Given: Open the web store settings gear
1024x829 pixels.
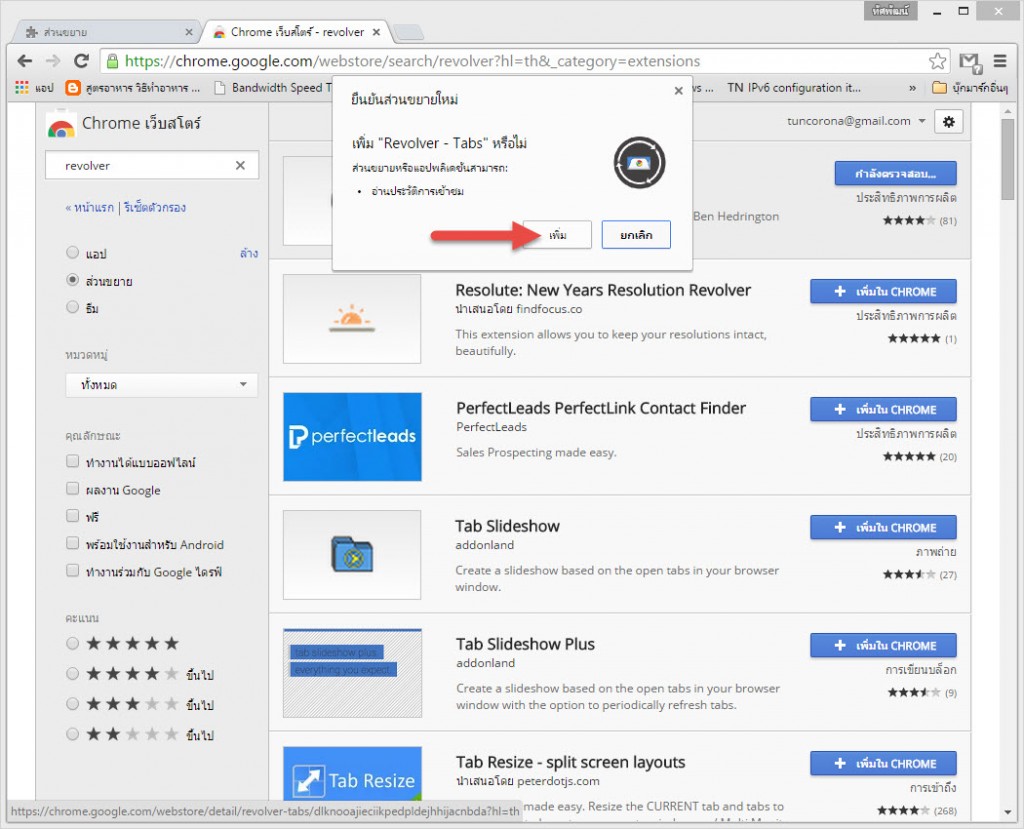Looking at the screenshot, I should click(x=948, y=121).
